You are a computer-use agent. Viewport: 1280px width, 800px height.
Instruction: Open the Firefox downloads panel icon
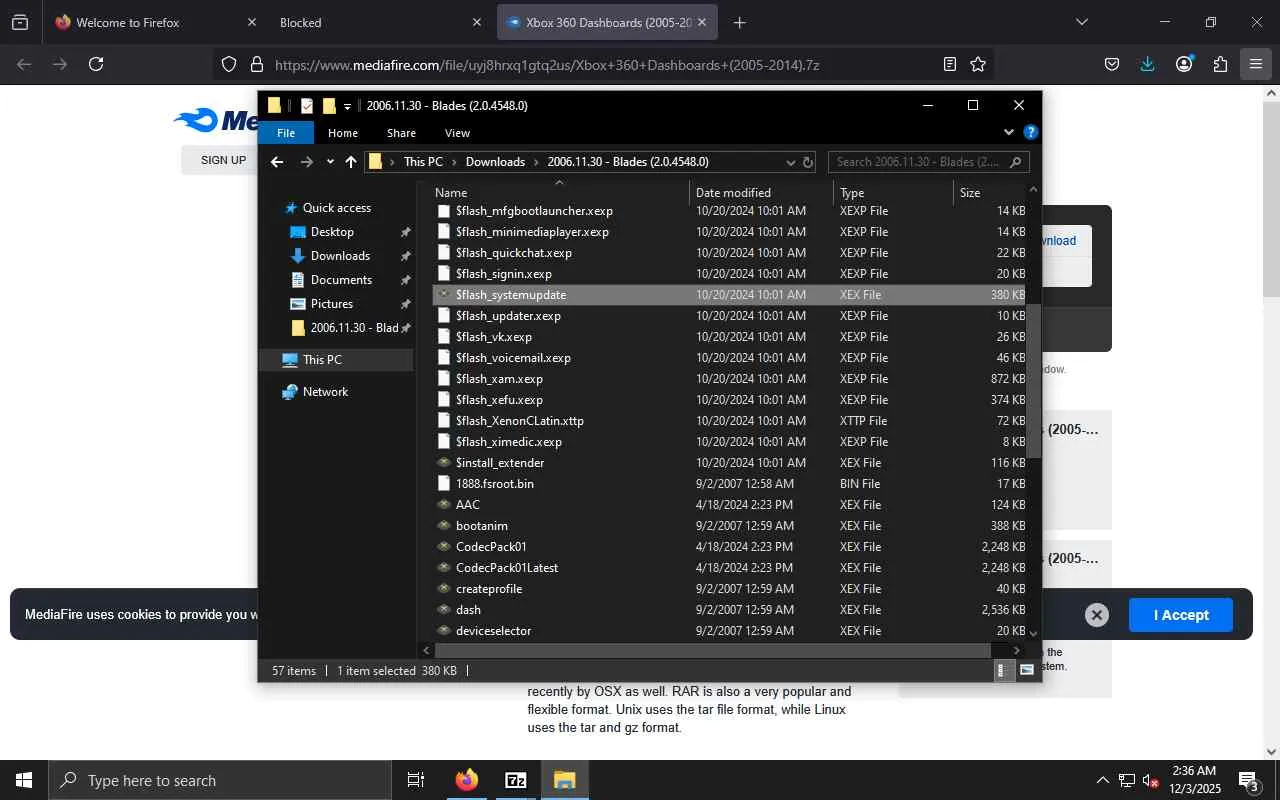[1147, 64]
